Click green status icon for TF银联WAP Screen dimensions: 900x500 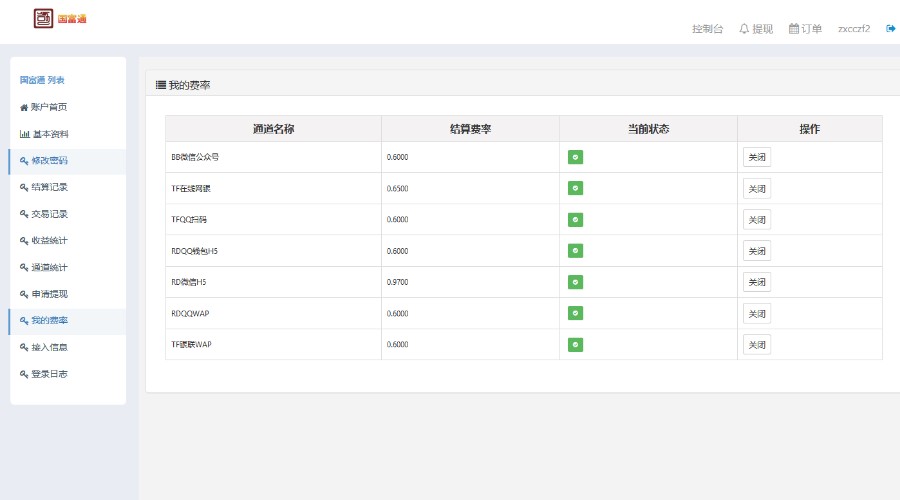575,344
